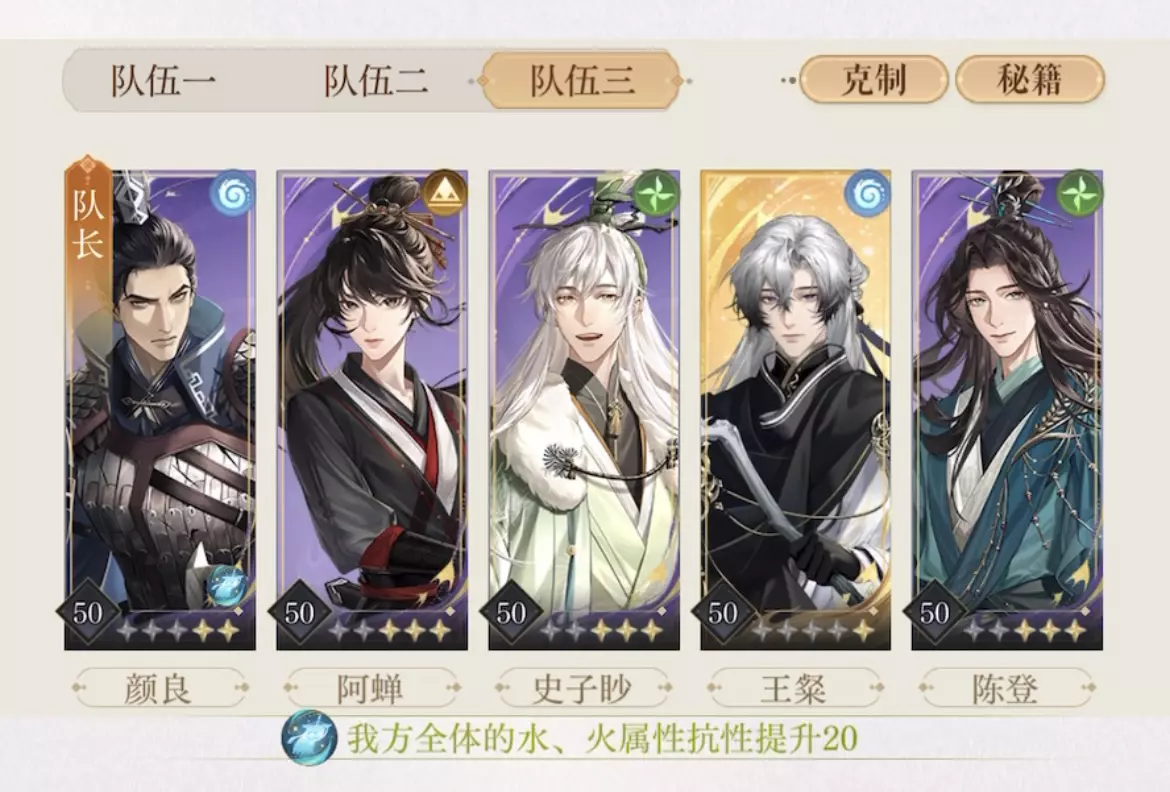Screen dimensions: 1170x792
Task: Click the 陈登 name label
Action: [x=1007, y=688]
